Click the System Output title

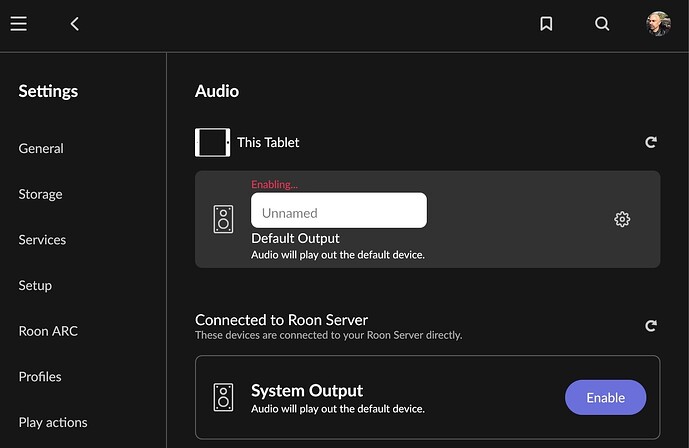307,390
